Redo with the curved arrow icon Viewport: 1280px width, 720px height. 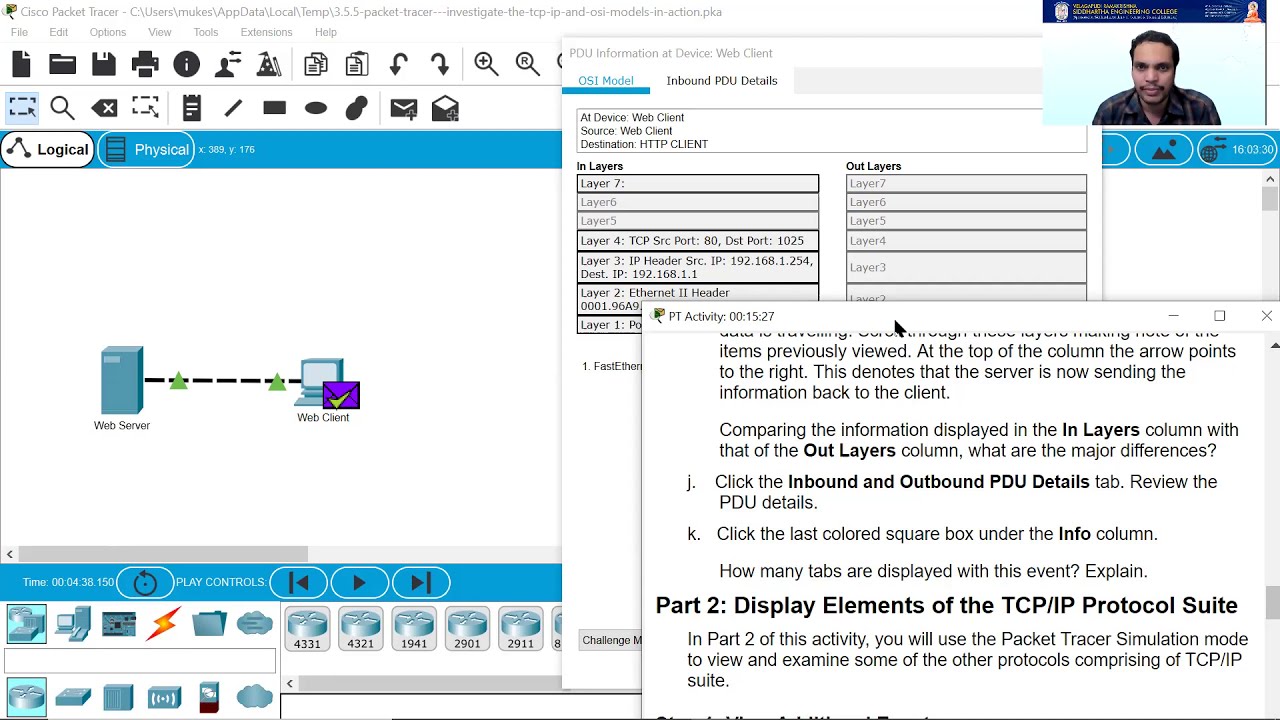(x=440, y=65)
